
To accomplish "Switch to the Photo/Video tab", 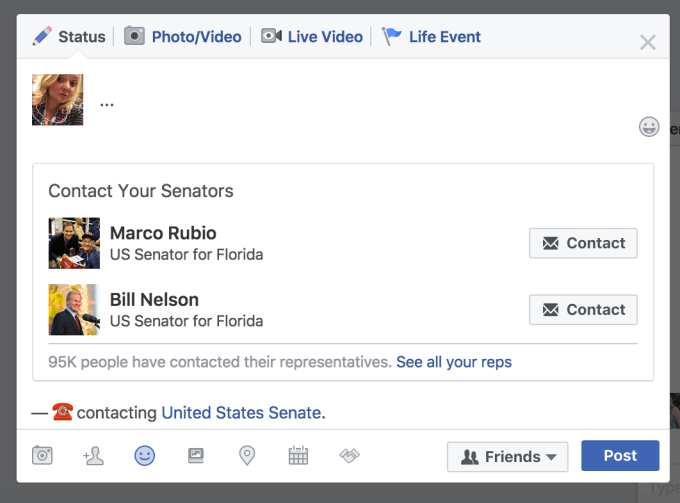I will [x=183, y=37].
